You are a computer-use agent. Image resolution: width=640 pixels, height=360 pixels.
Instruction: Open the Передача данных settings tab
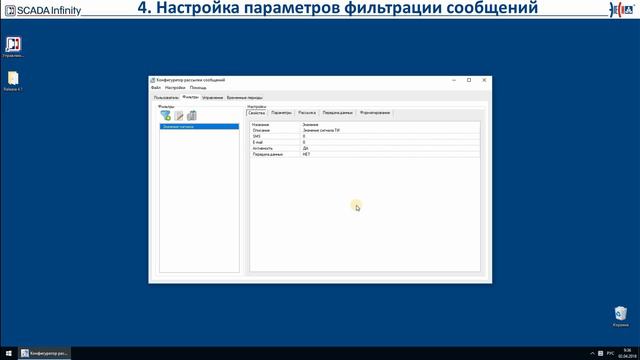click(338, 113)
